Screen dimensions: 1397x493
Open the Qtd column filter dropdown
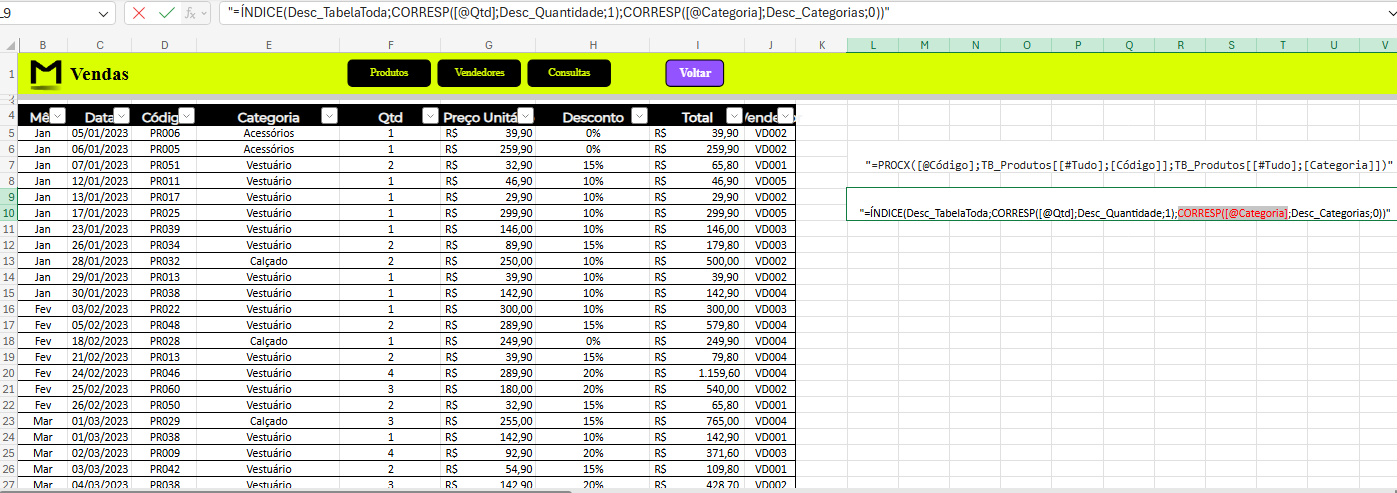[x=430, y=115]
